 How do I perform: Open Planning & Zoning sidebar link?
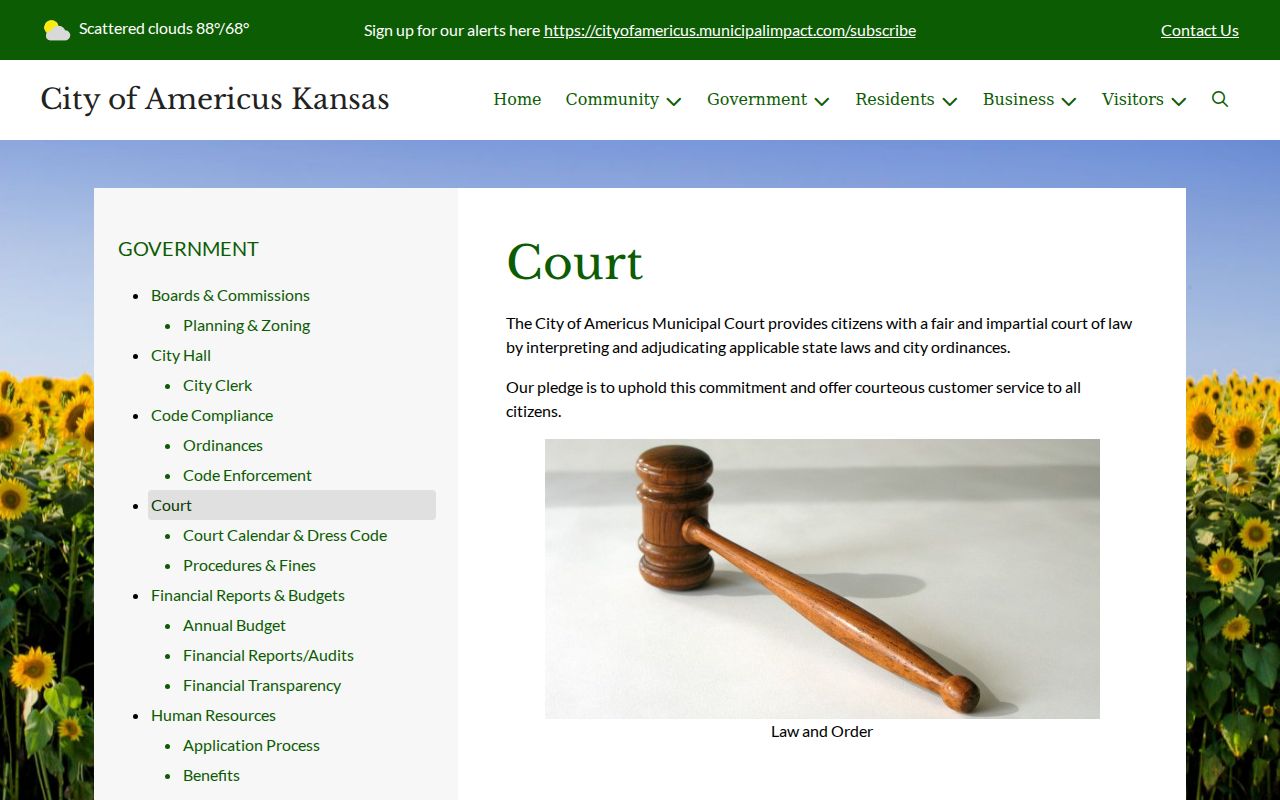246,325
